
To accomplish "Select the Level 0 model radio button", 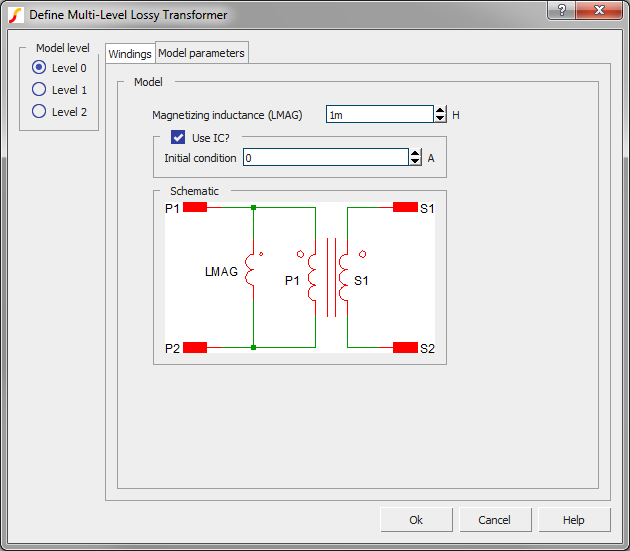I will 40,67.
